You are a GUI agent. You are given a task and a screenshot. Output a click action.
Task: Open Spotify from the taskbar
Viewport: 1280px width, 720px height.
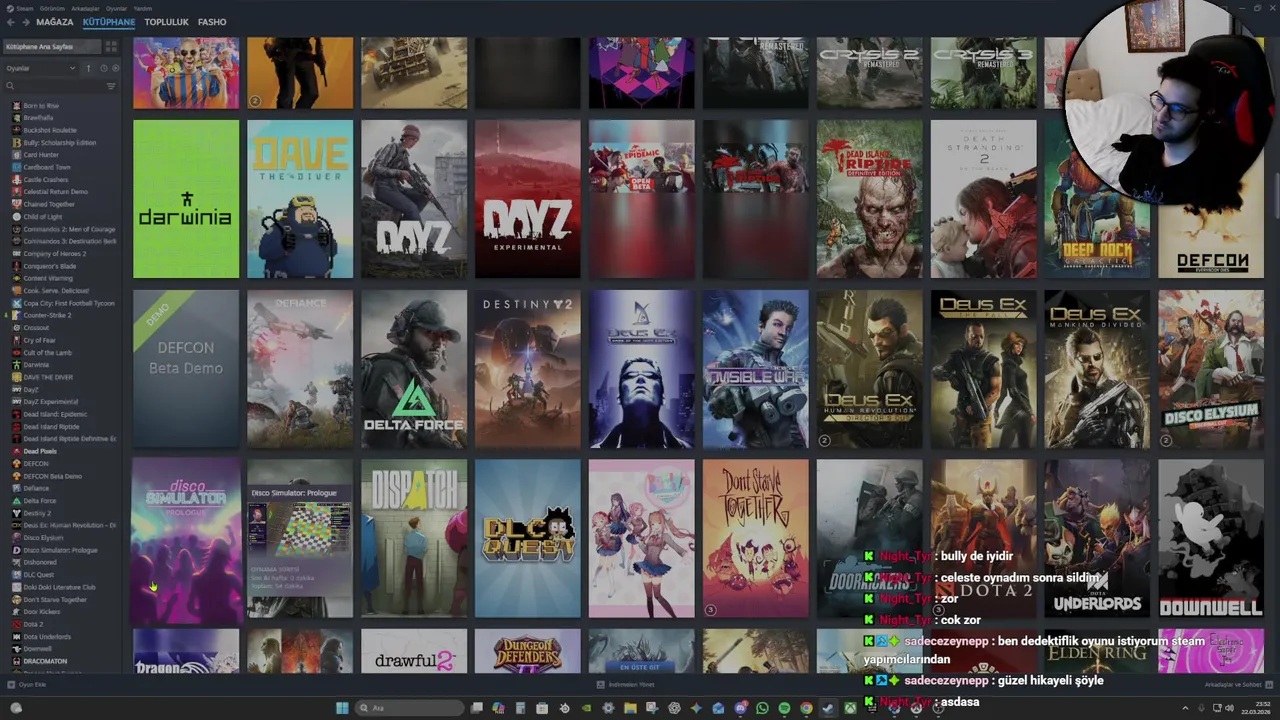(784, 708)
